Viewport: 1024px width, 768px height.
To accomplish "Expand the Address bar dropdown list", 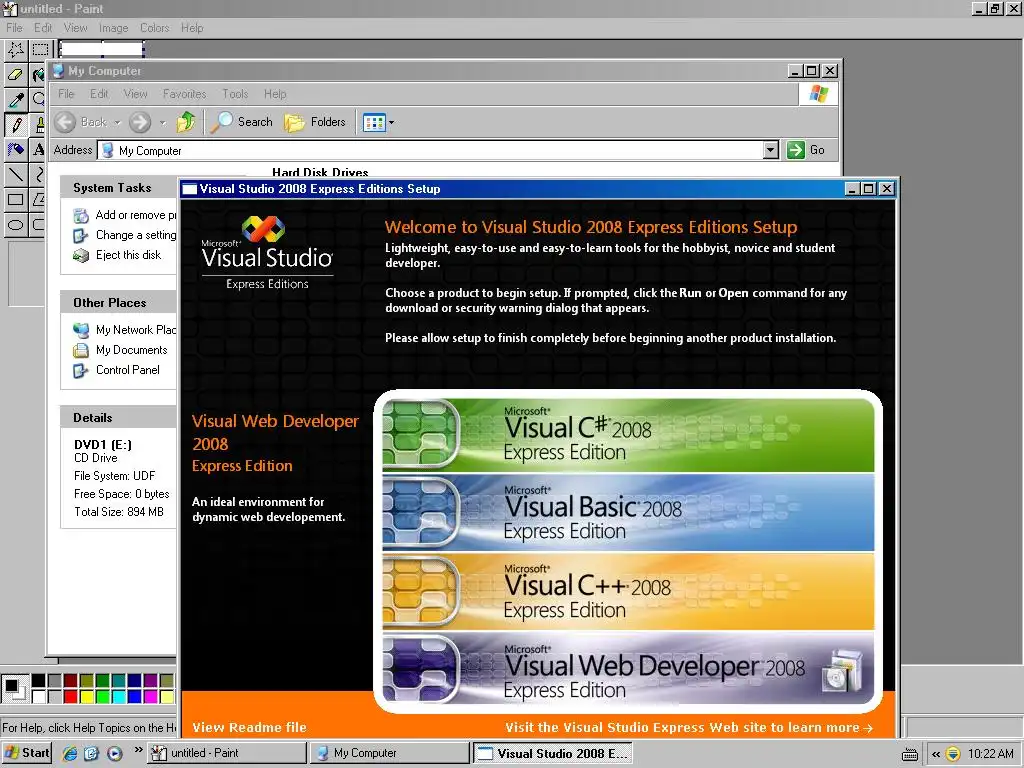I will point(771,150).
